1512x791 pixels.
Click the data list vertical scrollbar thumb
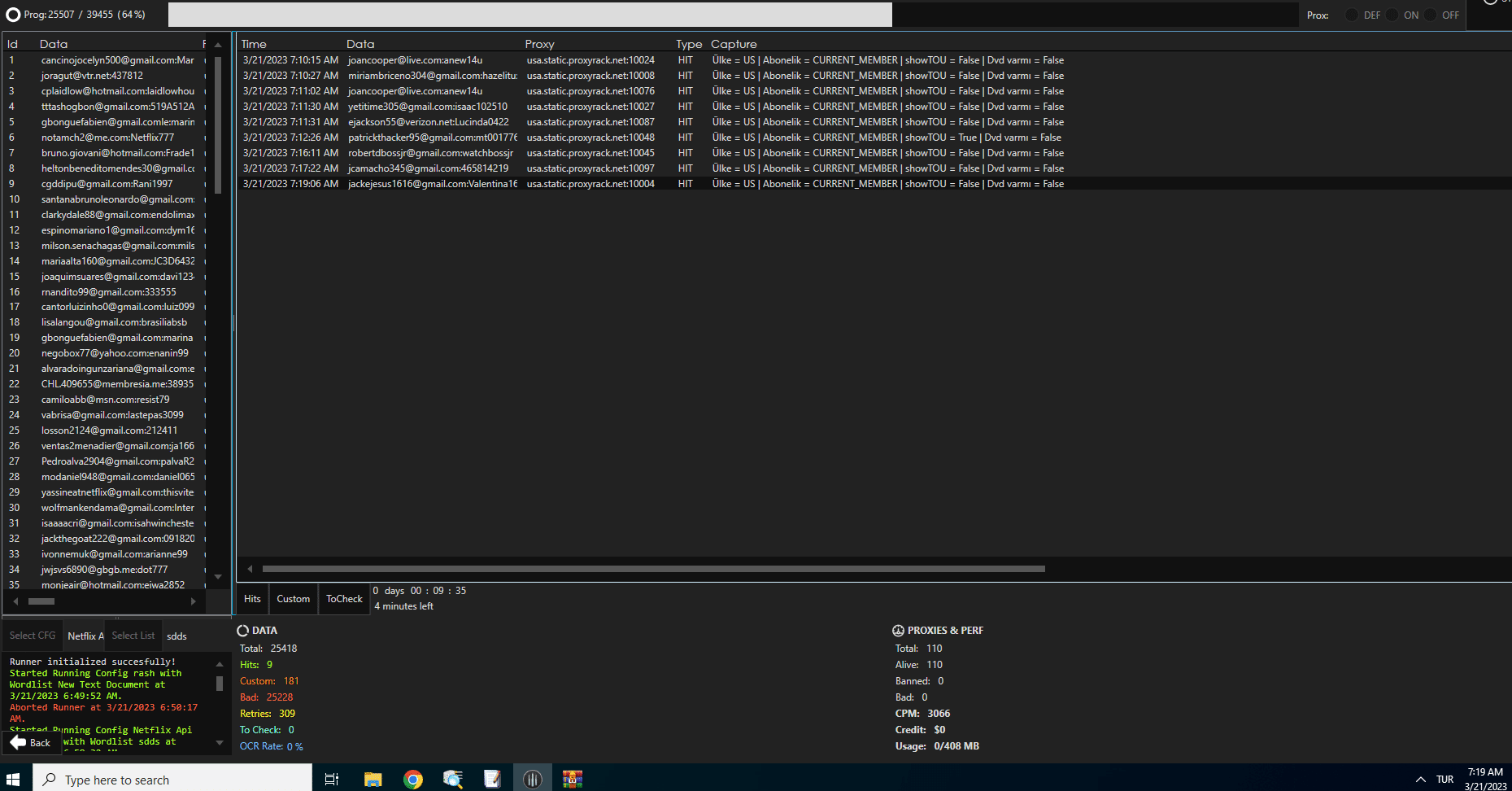click(218, 125)
